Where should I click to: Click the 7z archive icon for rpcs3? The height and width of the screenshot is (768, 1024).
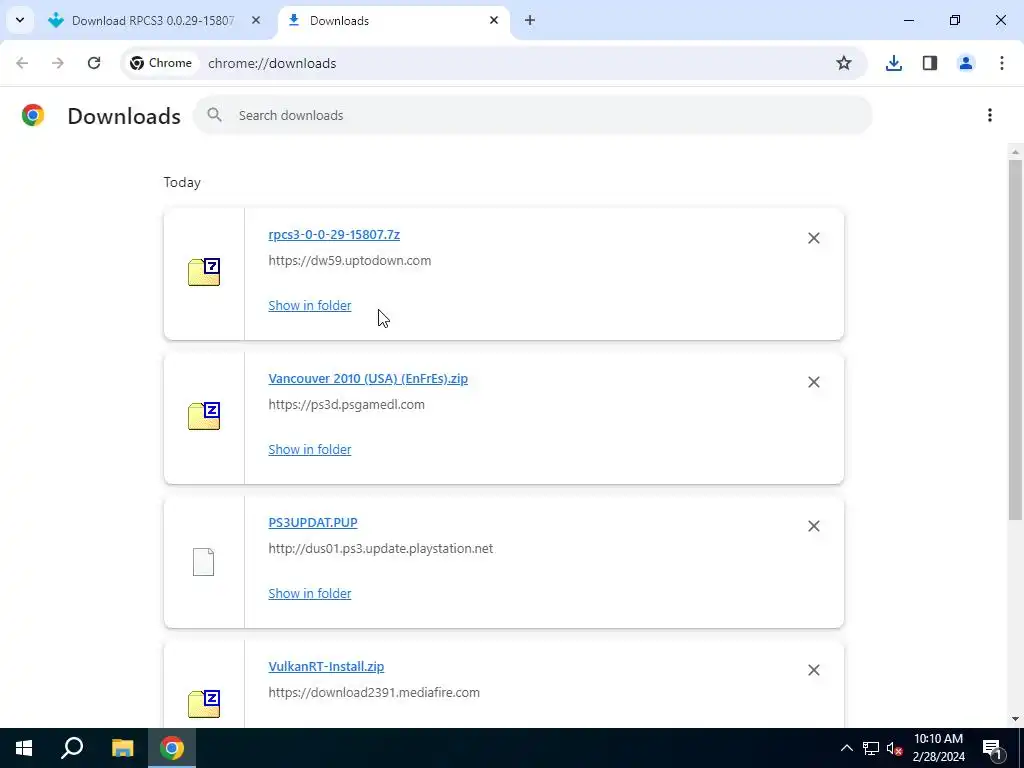204,272
